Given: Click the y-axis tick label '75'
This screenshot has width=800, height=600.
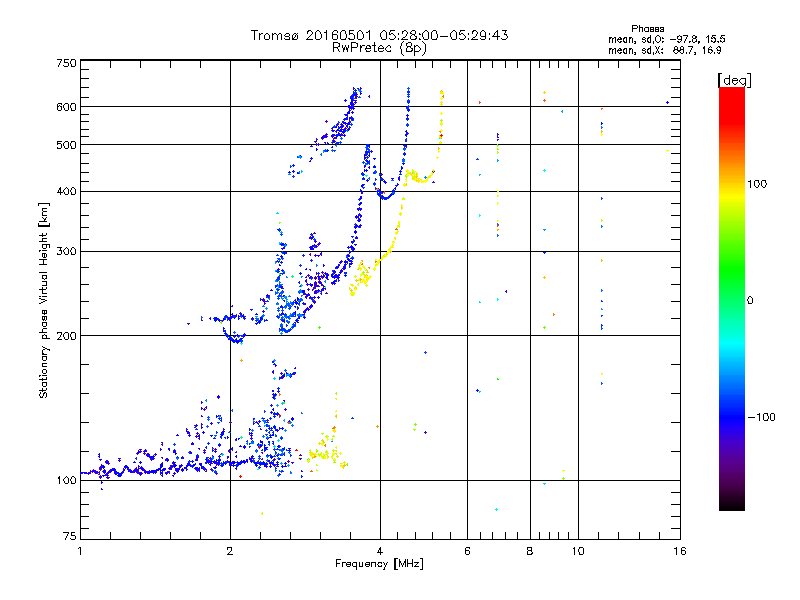Looking at the screenshot, I should (70, 536).
